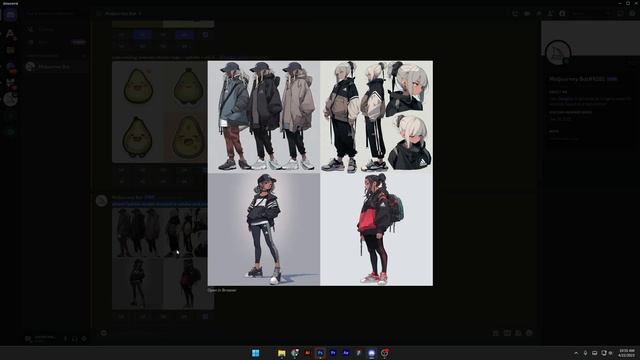Viewport: 640px width, 360px height.
Task: Open After Effects from the taskbar
Action: [x=346, y=353]
